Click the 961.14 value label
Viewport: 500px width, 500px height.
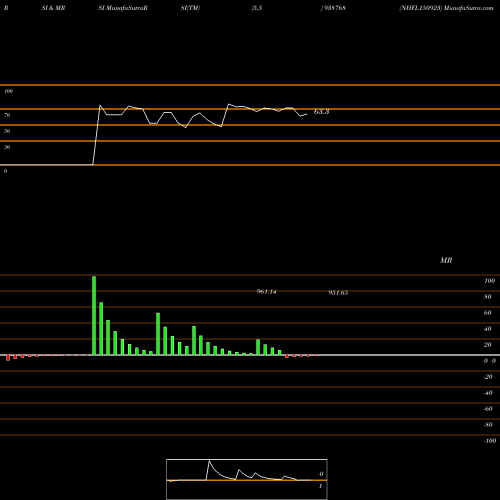pos(266,292)
